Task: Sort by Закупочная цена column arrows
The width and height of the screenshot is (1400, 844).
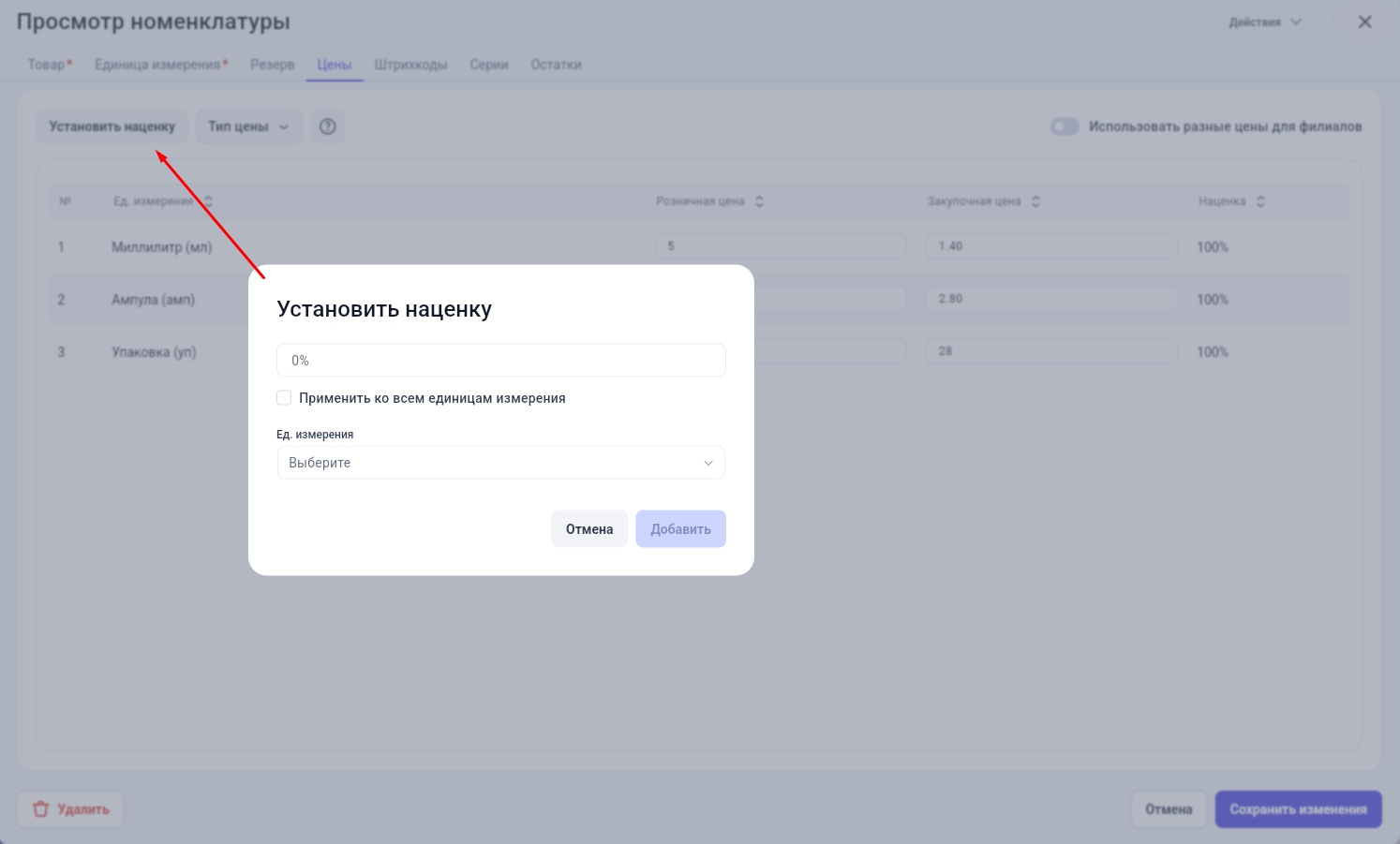Action: tap(1035, 201)
